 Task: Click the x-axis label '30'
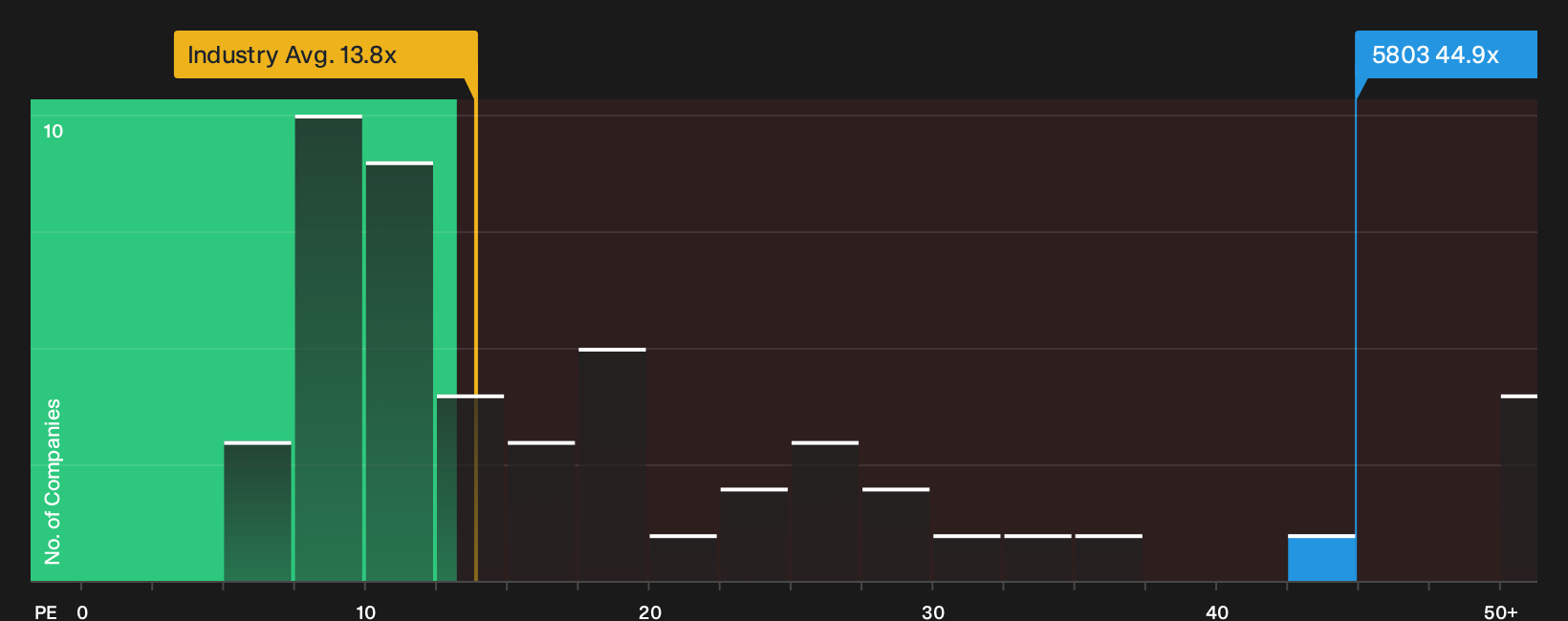[x=933, y=611]
